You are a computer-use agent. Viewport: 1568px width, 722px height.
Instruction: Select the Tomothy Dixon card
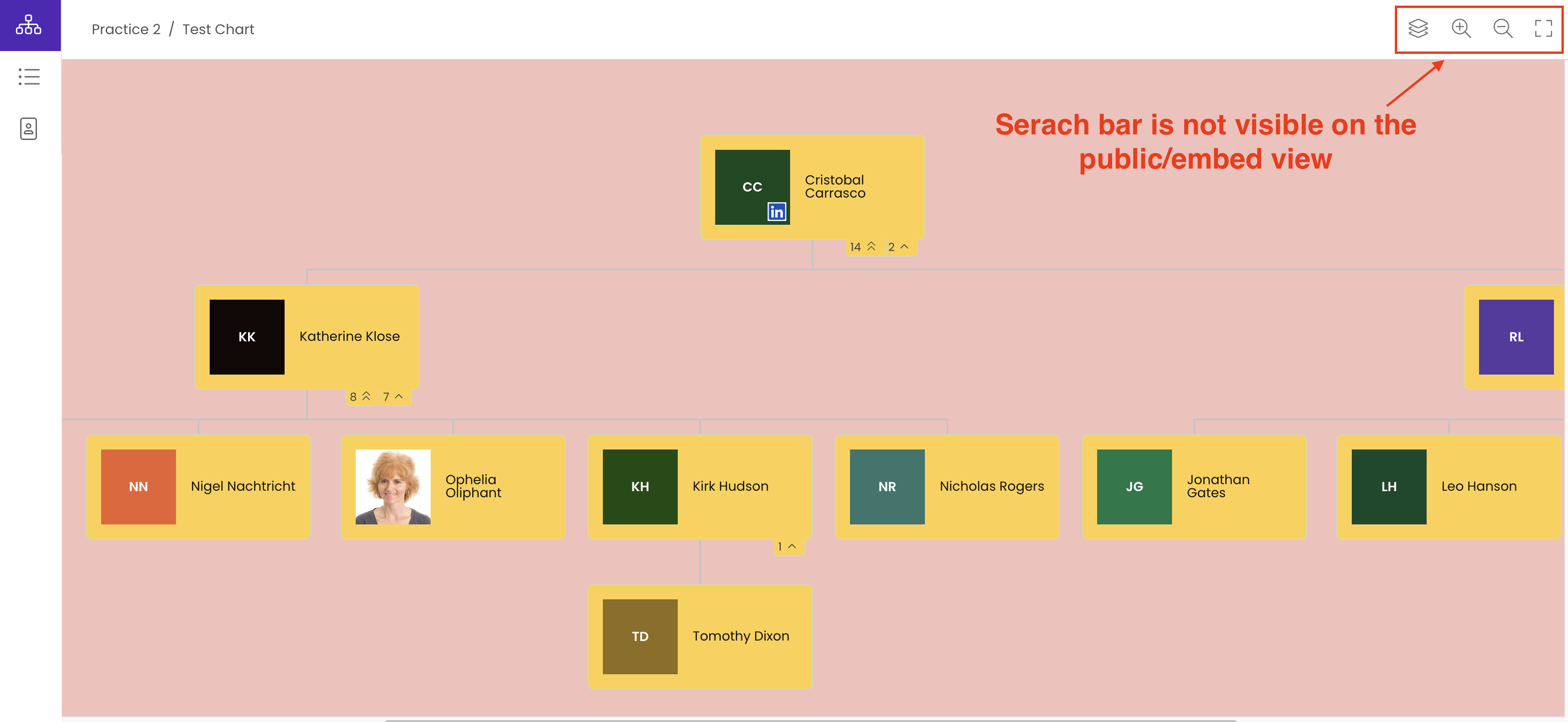tap(699, 636)
